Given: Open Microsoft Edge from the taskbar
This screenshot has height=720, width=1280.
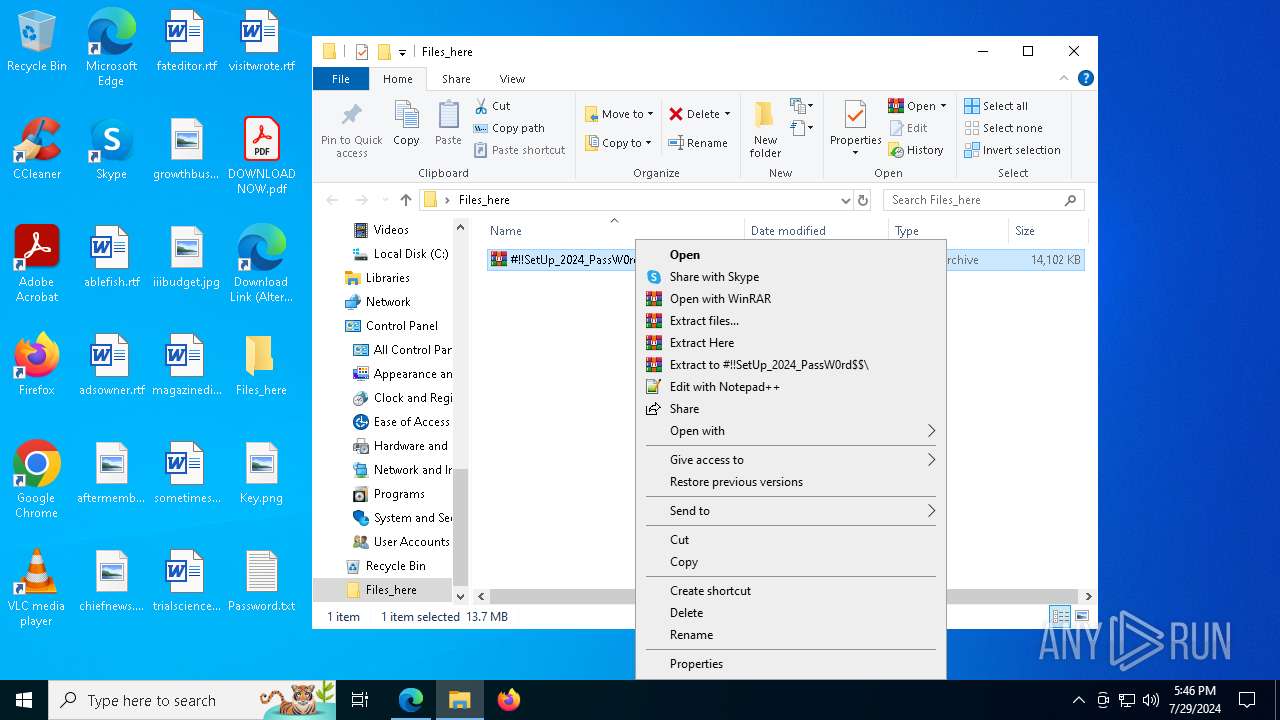Looking at the screenshot, I should coord(411,700).
